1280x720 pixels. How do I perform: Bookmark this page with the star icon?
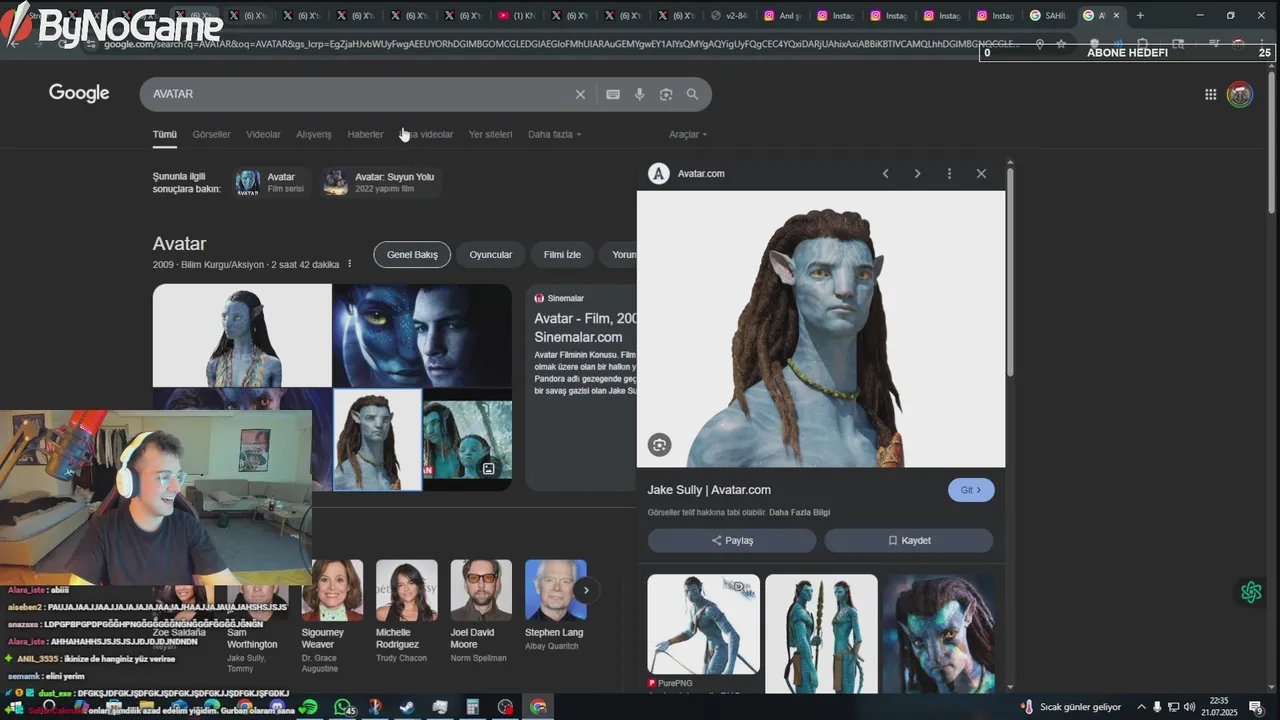point(1061,44)
